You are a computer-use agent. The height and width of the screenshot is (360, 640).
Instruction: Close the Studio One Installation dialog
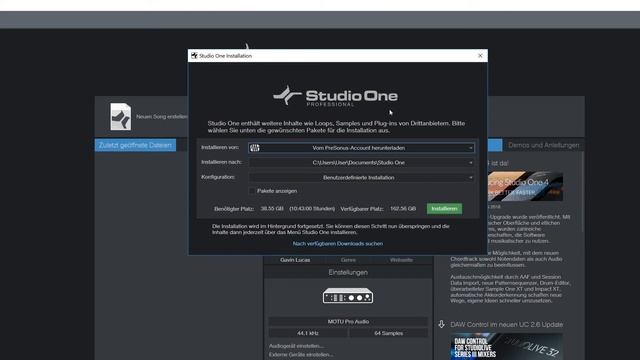pos(480,56)
